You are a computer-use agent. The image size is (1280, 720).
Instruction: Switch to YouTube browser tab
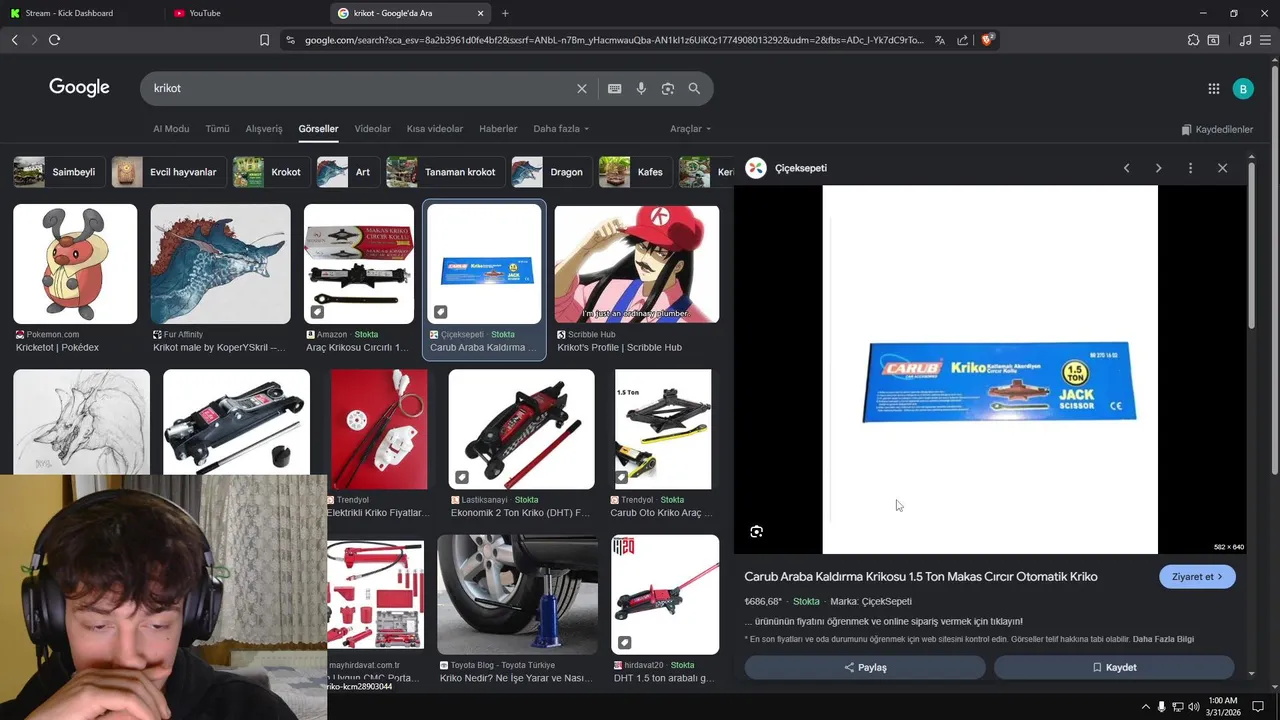point(246,13)
